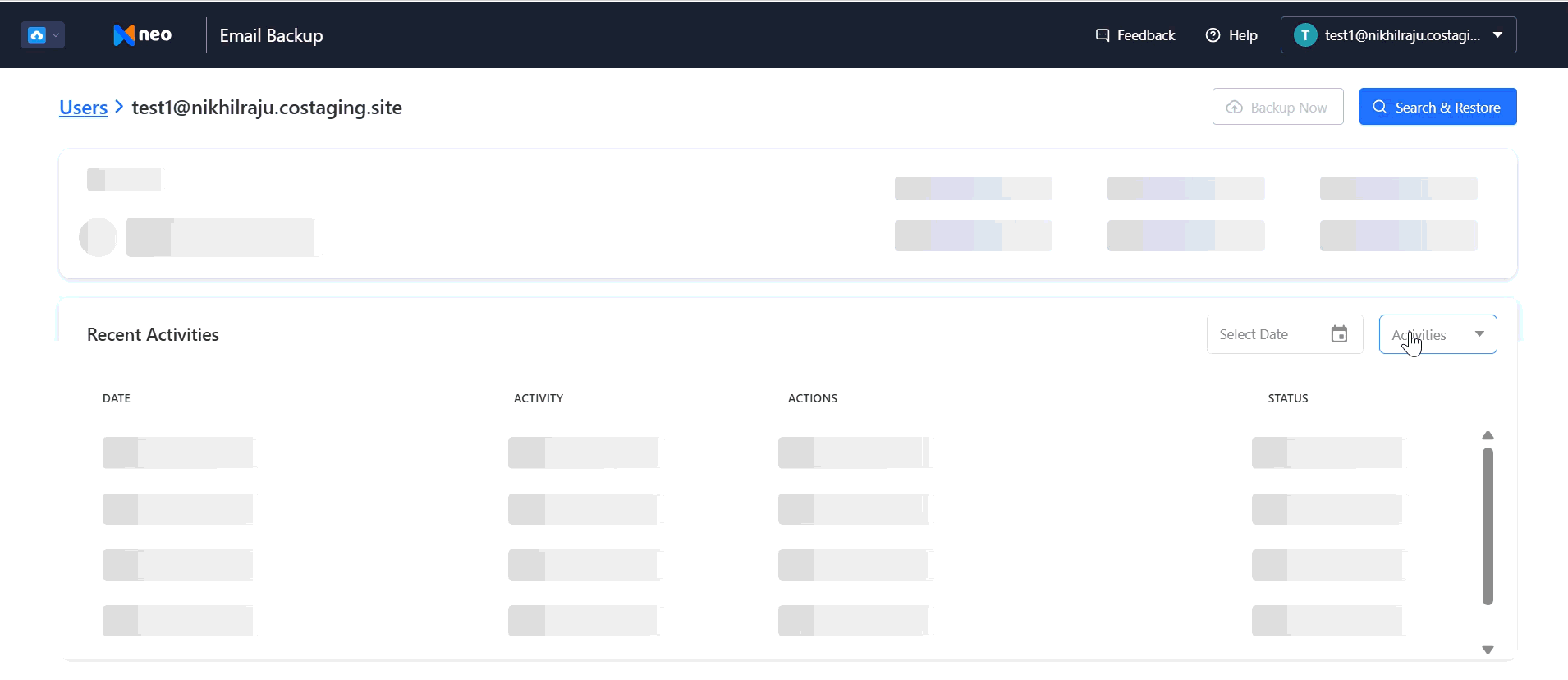Image resolution: width=1568 pixels, height=680 pixels.
Task: Open the Feedback link
Action: 1135,35
